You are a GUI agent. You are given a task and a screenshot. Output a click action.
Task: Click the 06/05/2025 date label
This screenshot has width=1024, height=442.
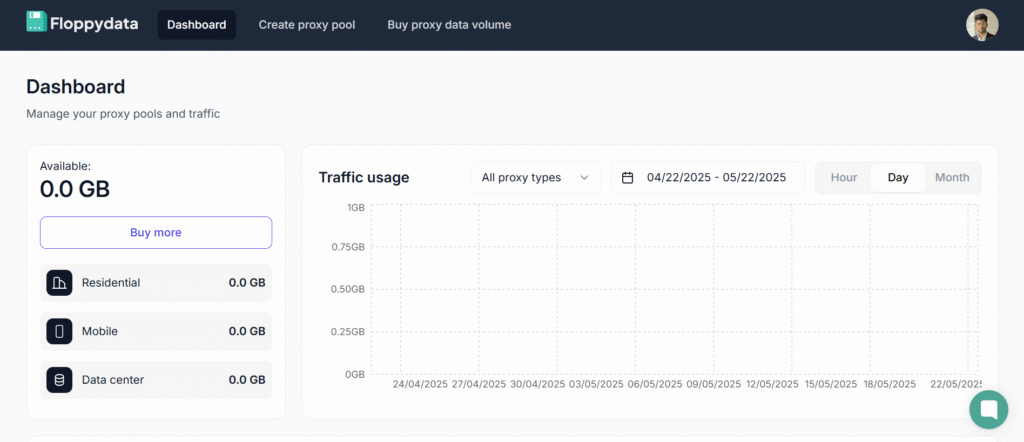[x=655, y=384]
